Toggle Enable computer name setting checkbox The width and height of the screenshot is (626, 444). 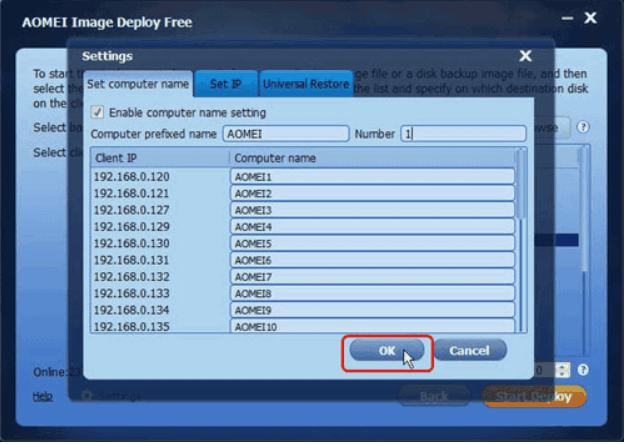97,112
